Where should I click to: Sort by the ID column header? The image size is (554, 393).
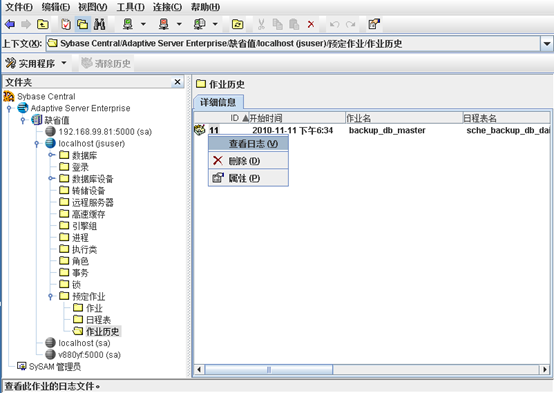pyautogui.click(x=221, y=118)
